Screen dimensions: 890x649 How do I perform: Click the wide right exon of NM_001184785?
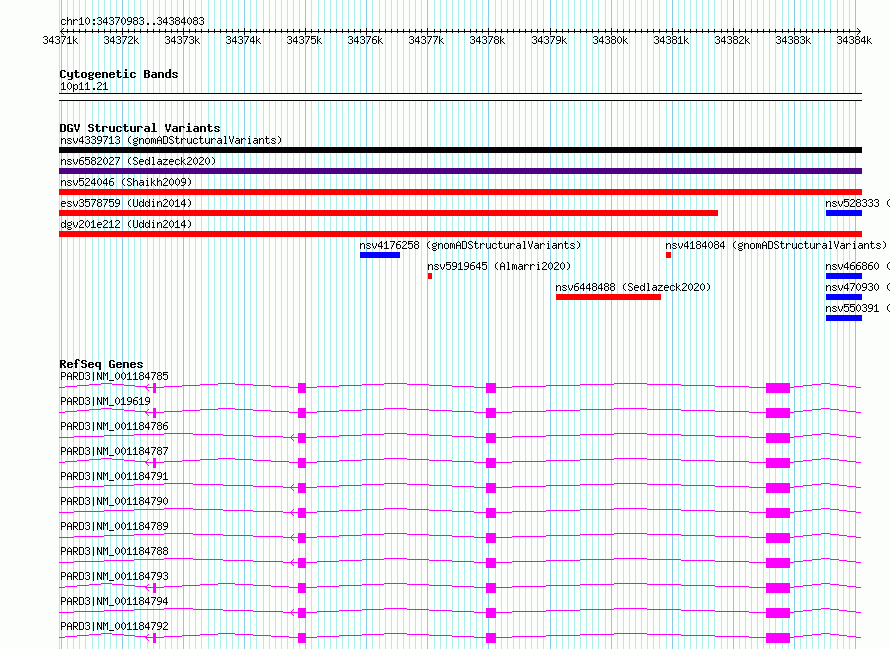(x=778, y=388)
